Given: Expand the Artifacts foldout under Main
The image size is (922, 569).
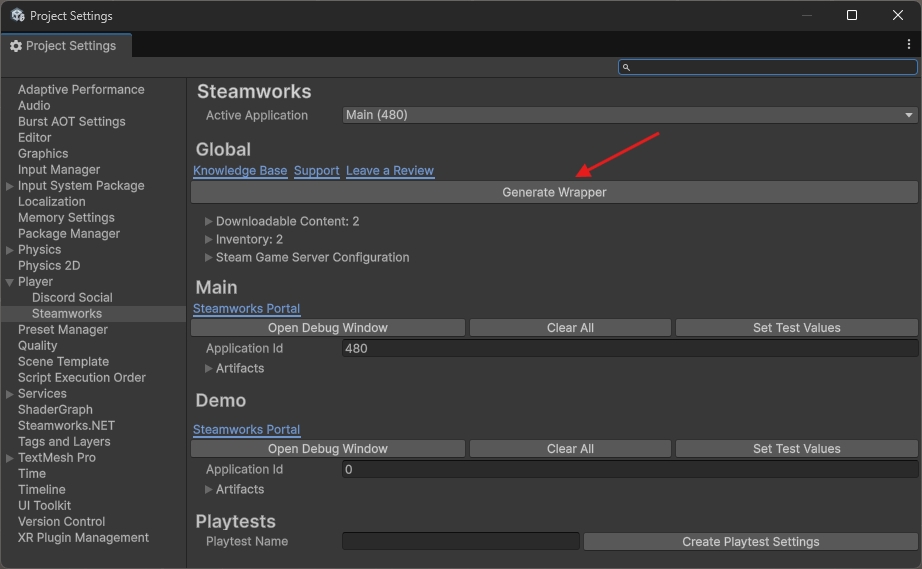Looking at the screenshot, I should click(x=208, y=369).
